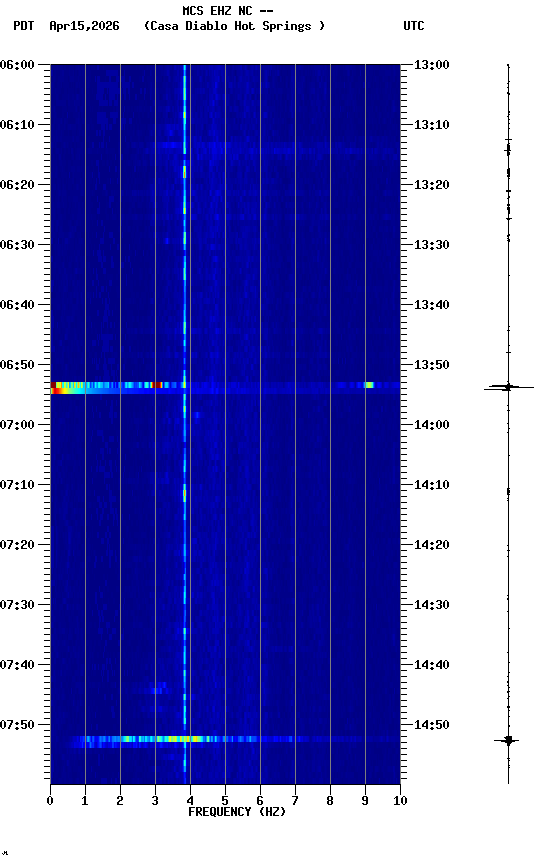Click the '07:50' PDT time label
The height and width of the screenshot is (864, 552).
point(17,725)
